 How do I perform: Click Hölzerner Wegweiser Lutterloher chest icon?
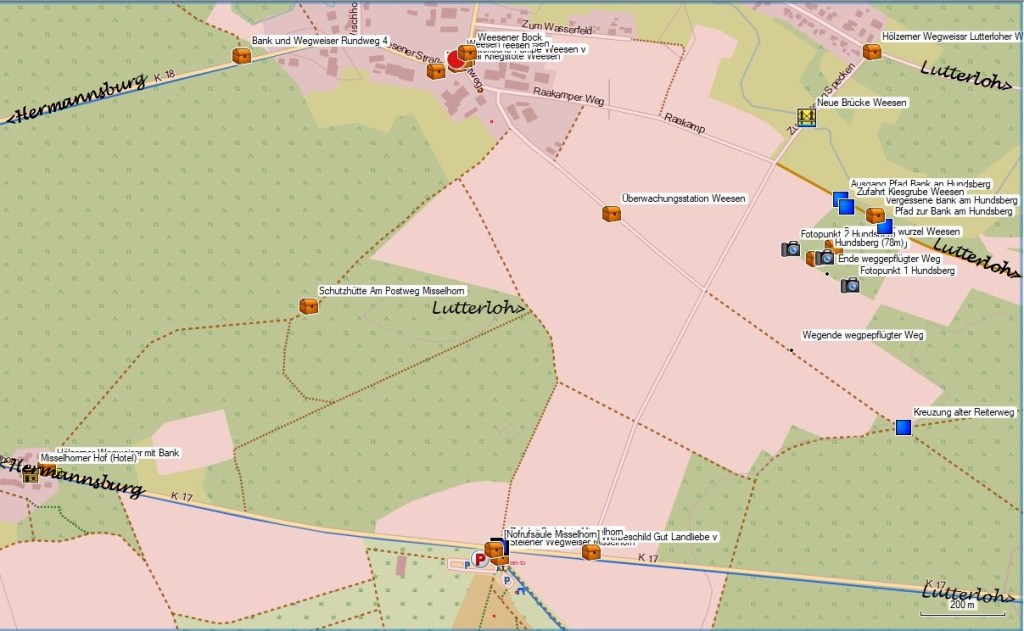click(872, 51)
